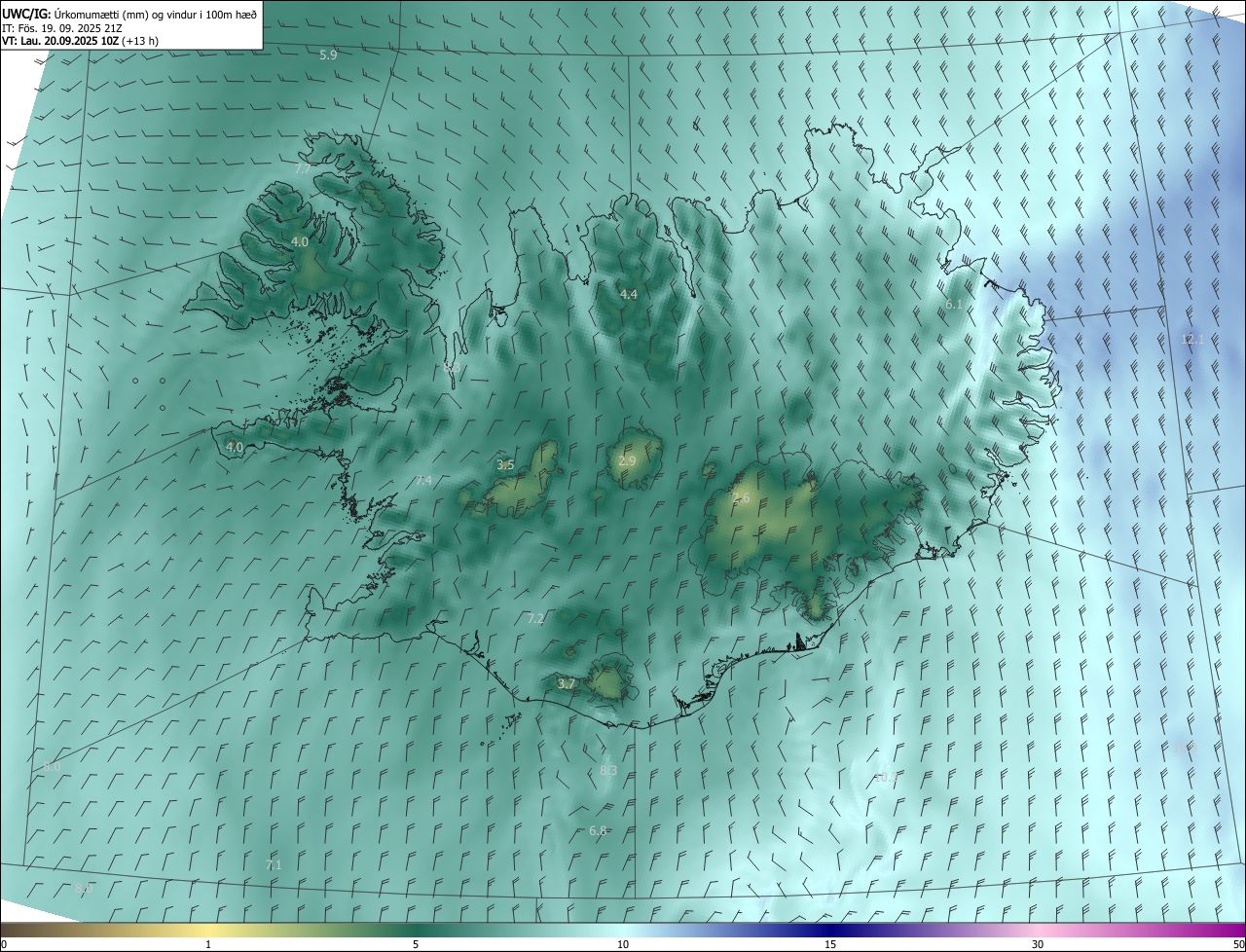Click the 4.0 value on Snæfellsnes peninsula

pos(235,448)
